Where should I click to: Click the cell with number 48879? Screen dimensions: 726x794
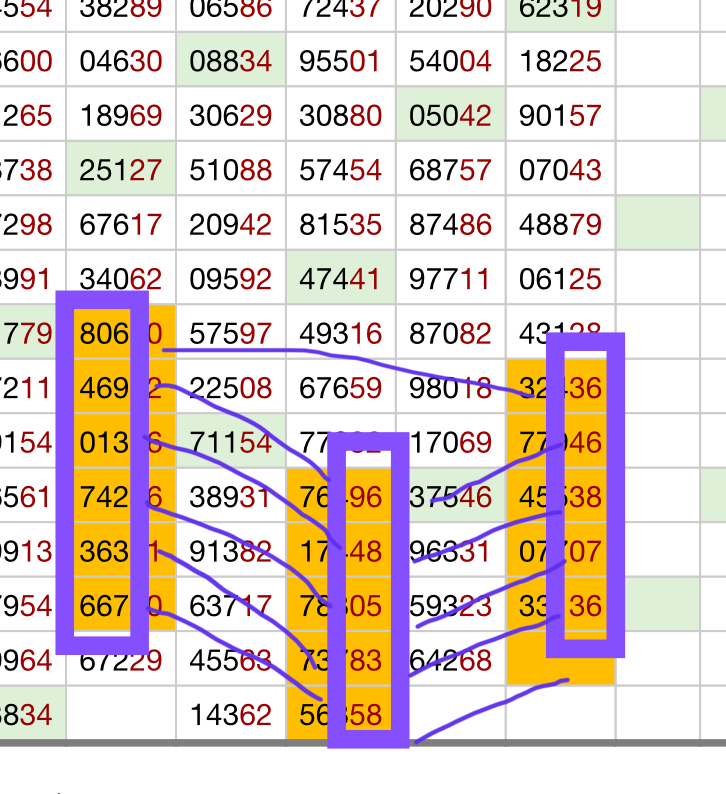click(560, 224)
